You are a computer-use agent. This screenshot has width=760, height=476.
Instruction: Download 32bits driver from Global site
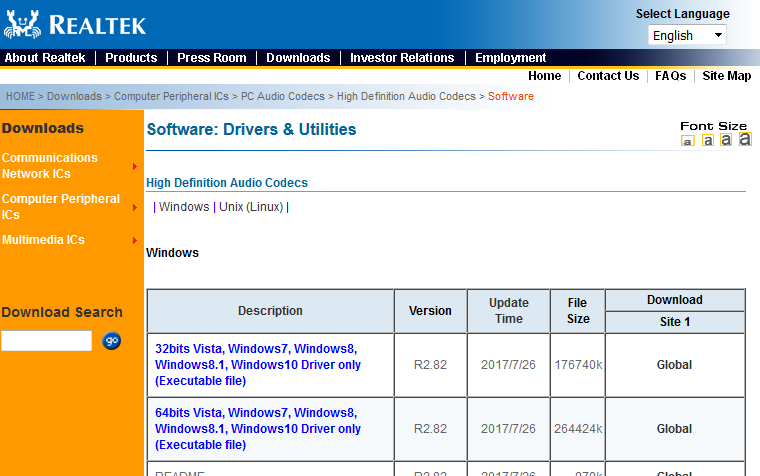pos(674,365)
